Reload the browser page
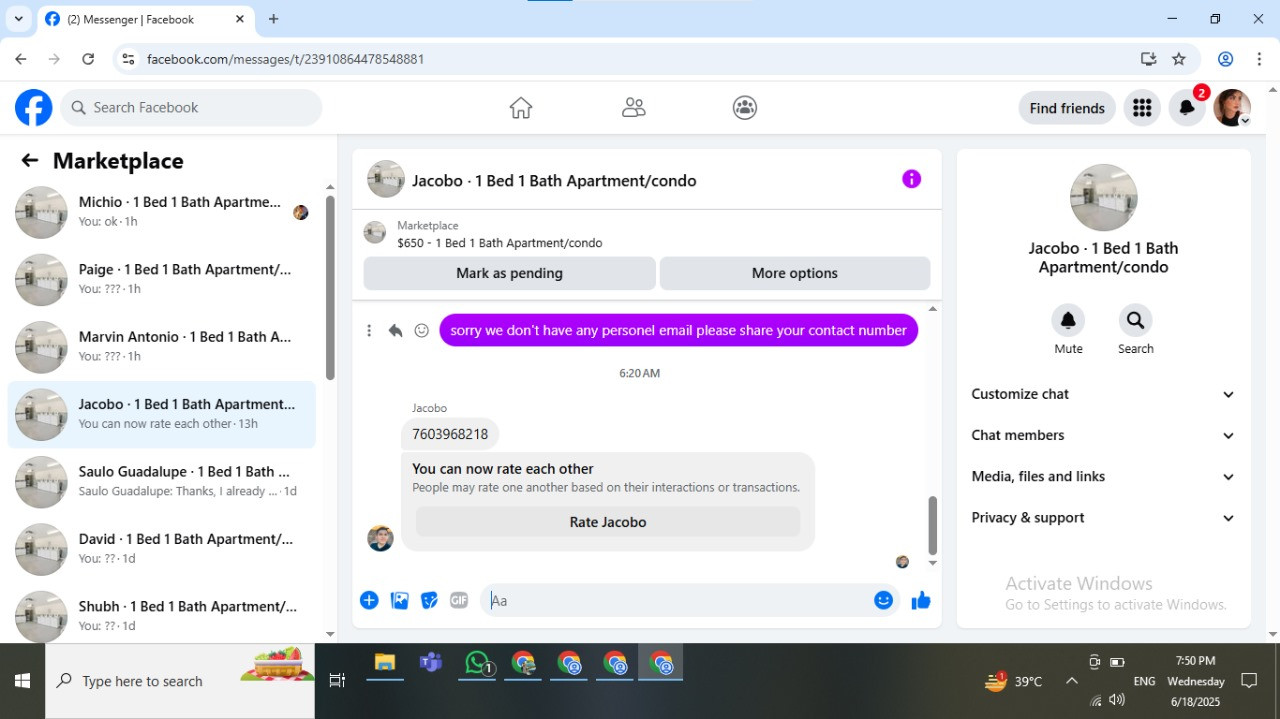Viewport: 1280px width, 719px height. pos(88,59)
